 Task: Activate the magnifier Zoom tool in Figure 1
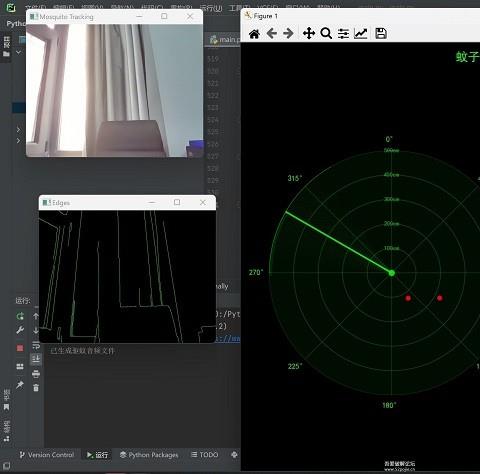click(326, 34)
